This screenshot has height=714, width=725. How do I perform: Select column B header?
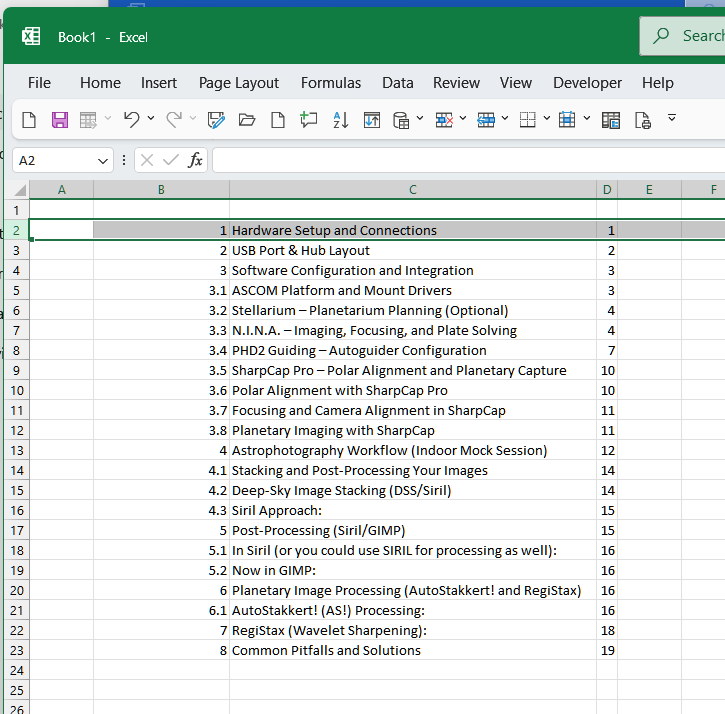pyautogui.click(x=161, y=190)
